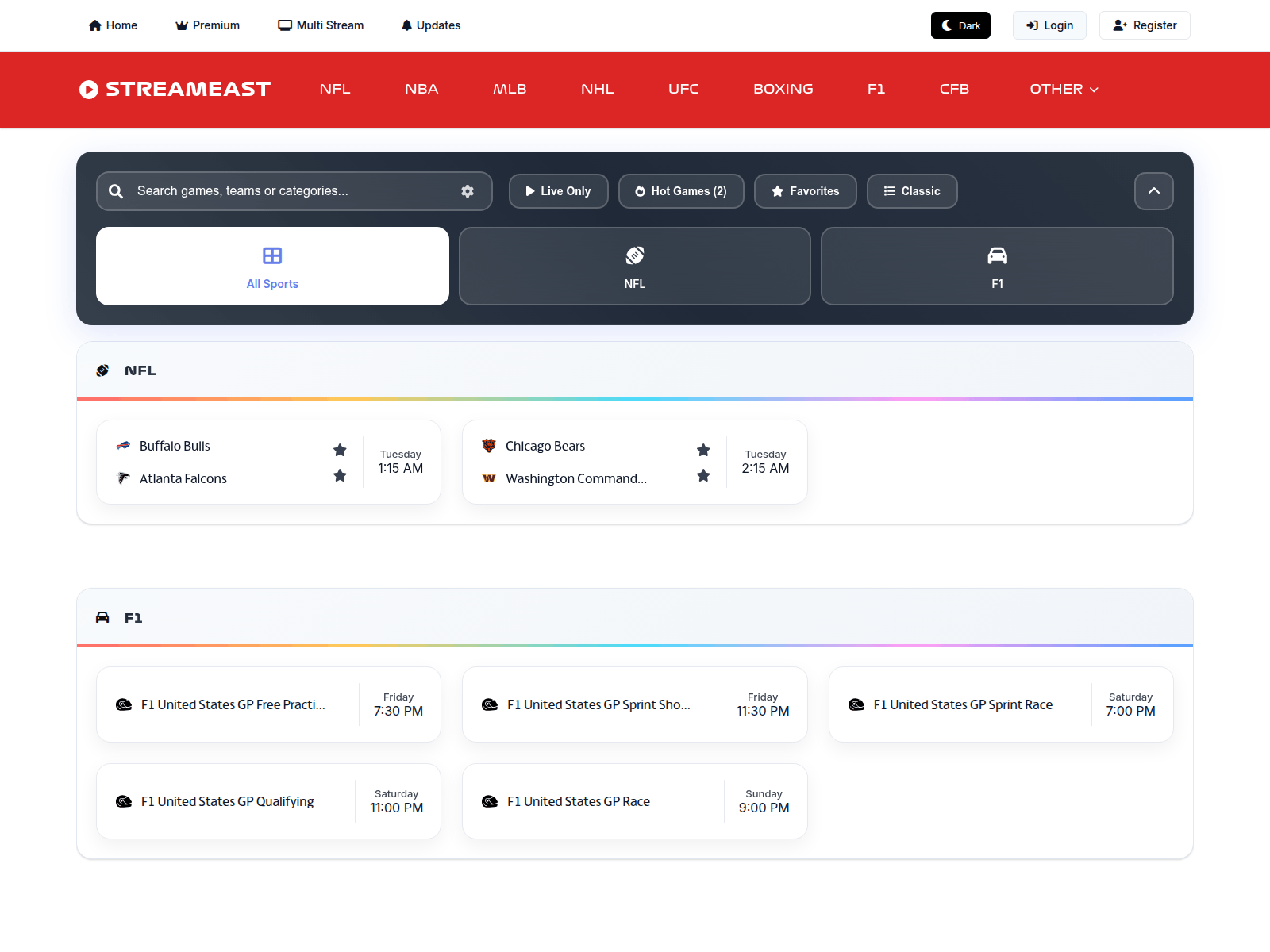
Task: Click helmet icon on Qualifying card
Action: [124, 801]
